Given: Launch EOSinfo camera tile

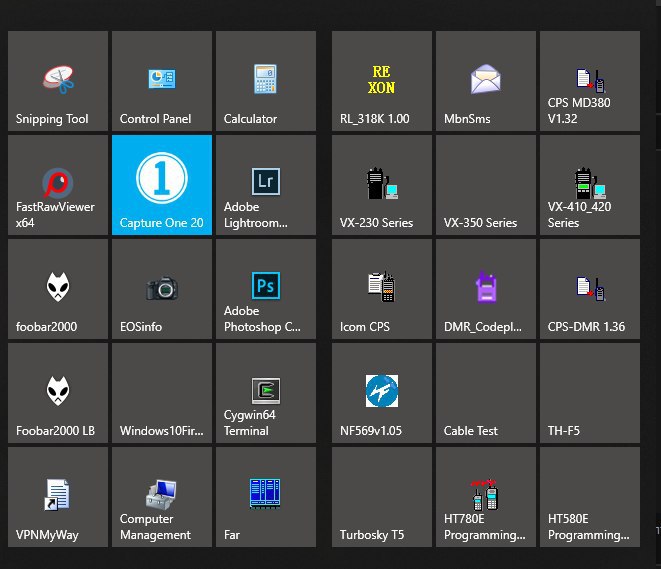Looking at the screenshot, I should [162, 289].
